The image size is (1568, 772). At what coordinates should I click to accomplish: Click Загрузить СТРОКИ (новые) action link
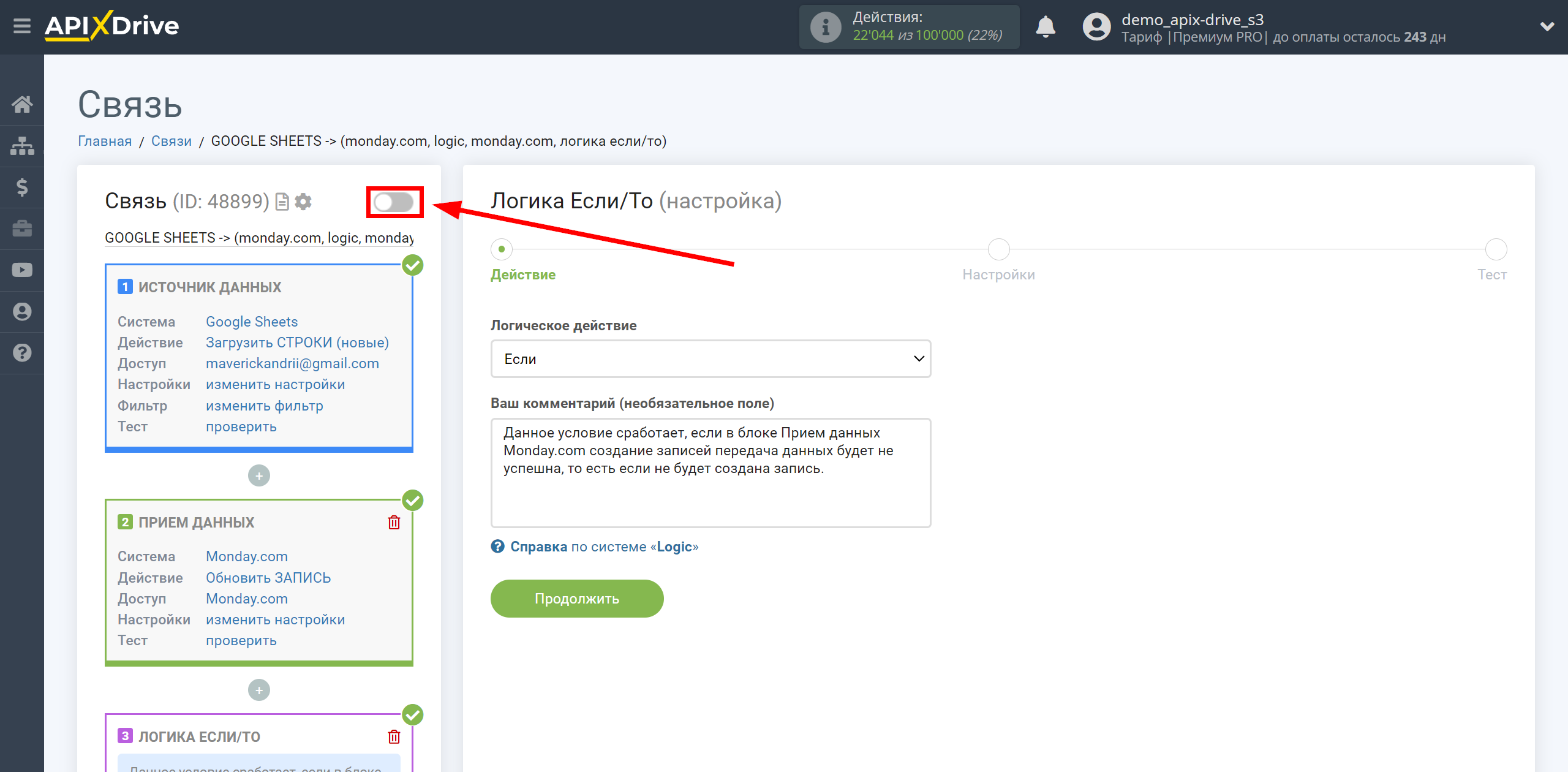tap(297, 342)
